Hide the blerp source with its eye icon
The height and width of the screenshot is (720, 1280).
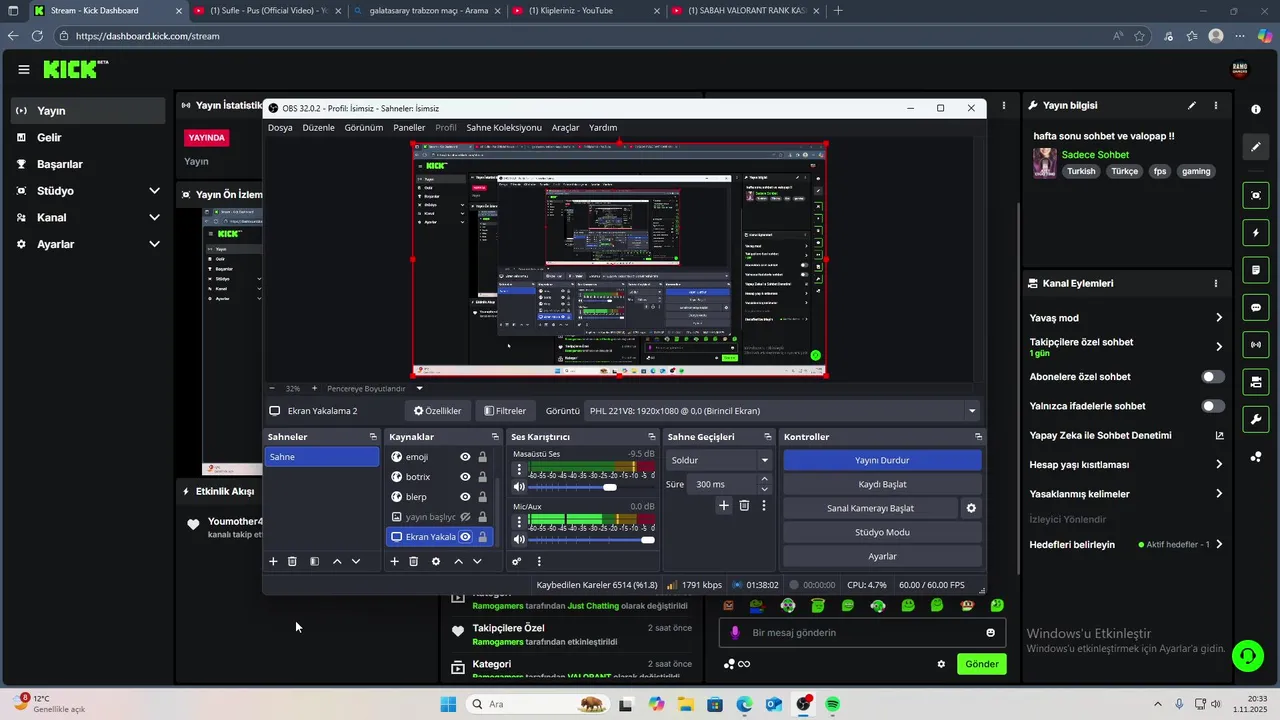[x=465, y=497]
